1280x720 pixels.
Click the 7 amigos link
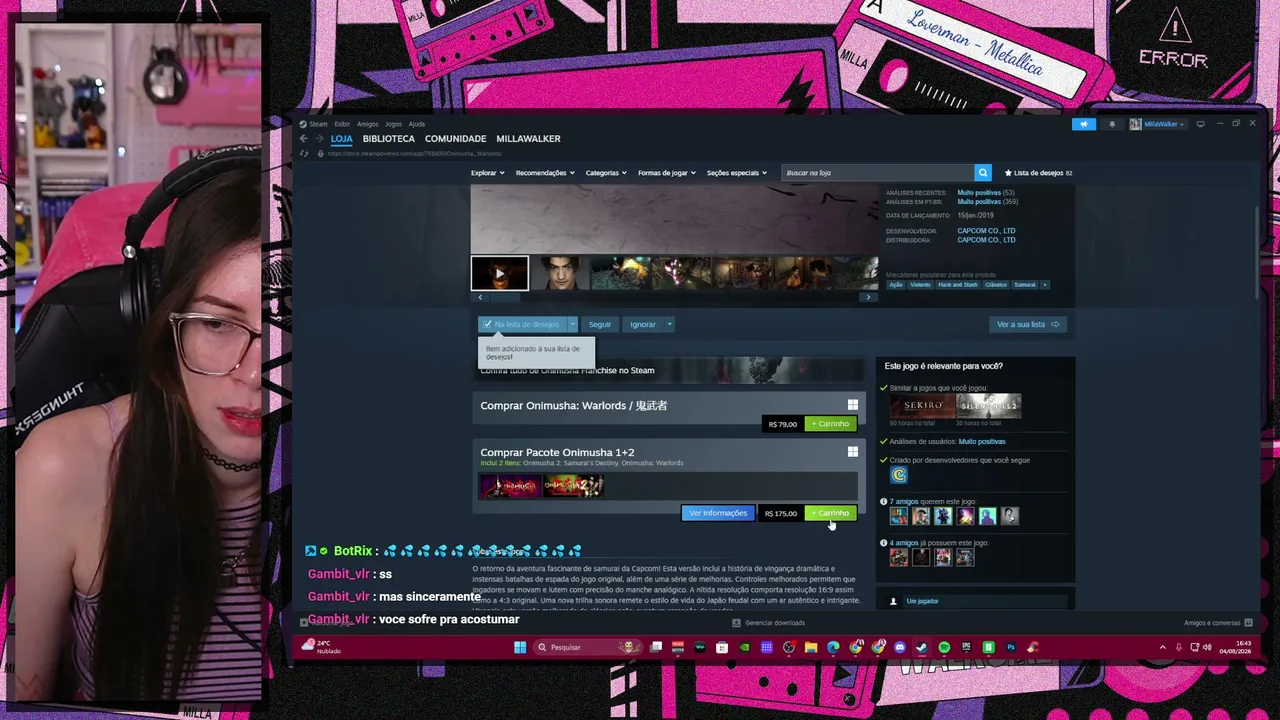tap(905, 501)
